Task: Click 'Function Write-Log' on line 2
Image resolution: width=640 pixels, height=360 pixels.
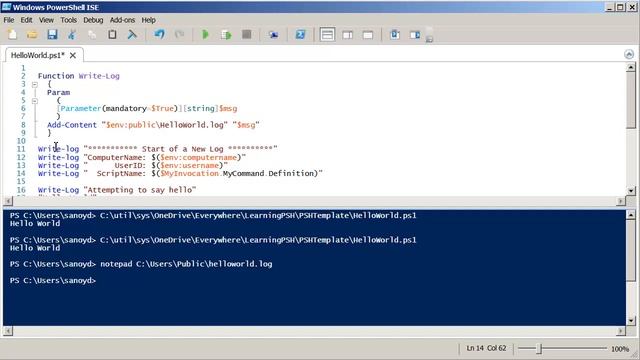Action: (x=78, y=76)
